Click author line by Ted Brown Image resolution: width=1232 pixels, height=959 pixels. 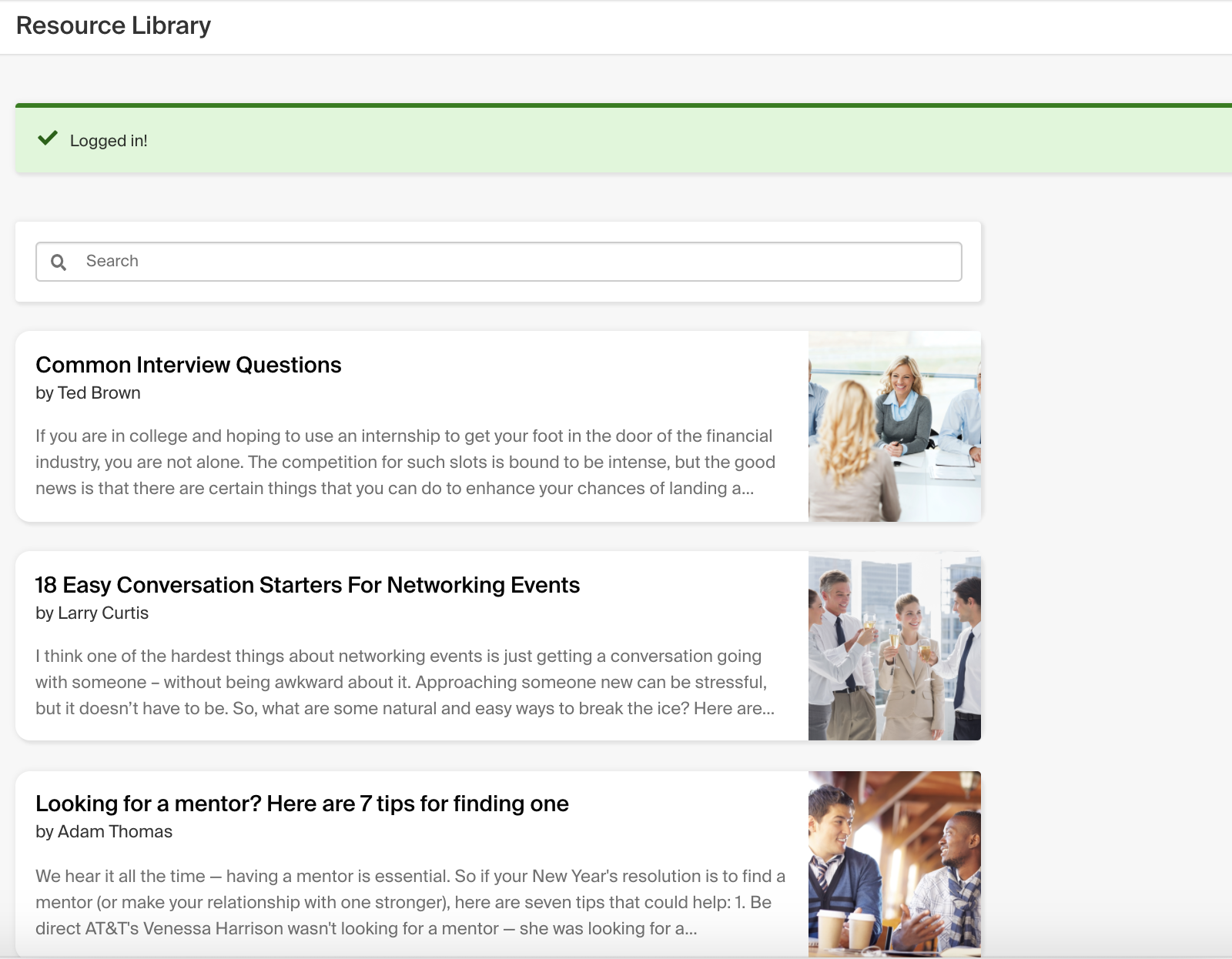[x=88, y=393]
